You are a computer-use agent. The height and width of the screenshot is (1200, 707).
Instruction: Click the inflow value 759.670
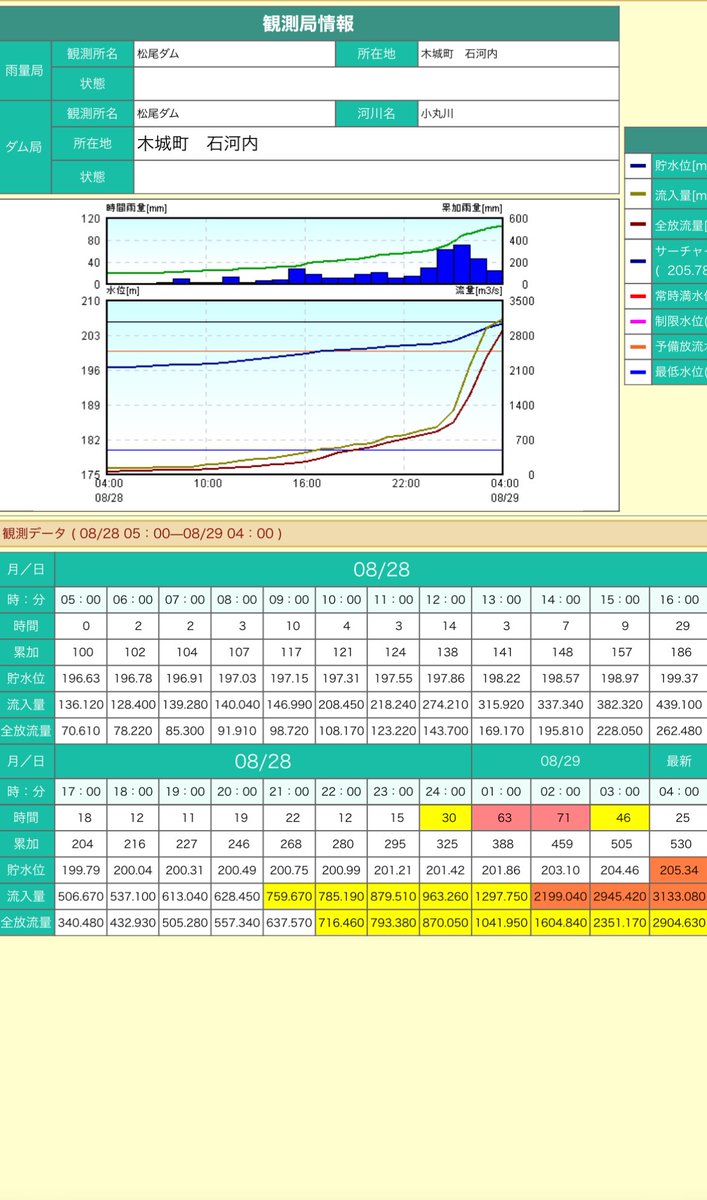click(x=289, y=897)
